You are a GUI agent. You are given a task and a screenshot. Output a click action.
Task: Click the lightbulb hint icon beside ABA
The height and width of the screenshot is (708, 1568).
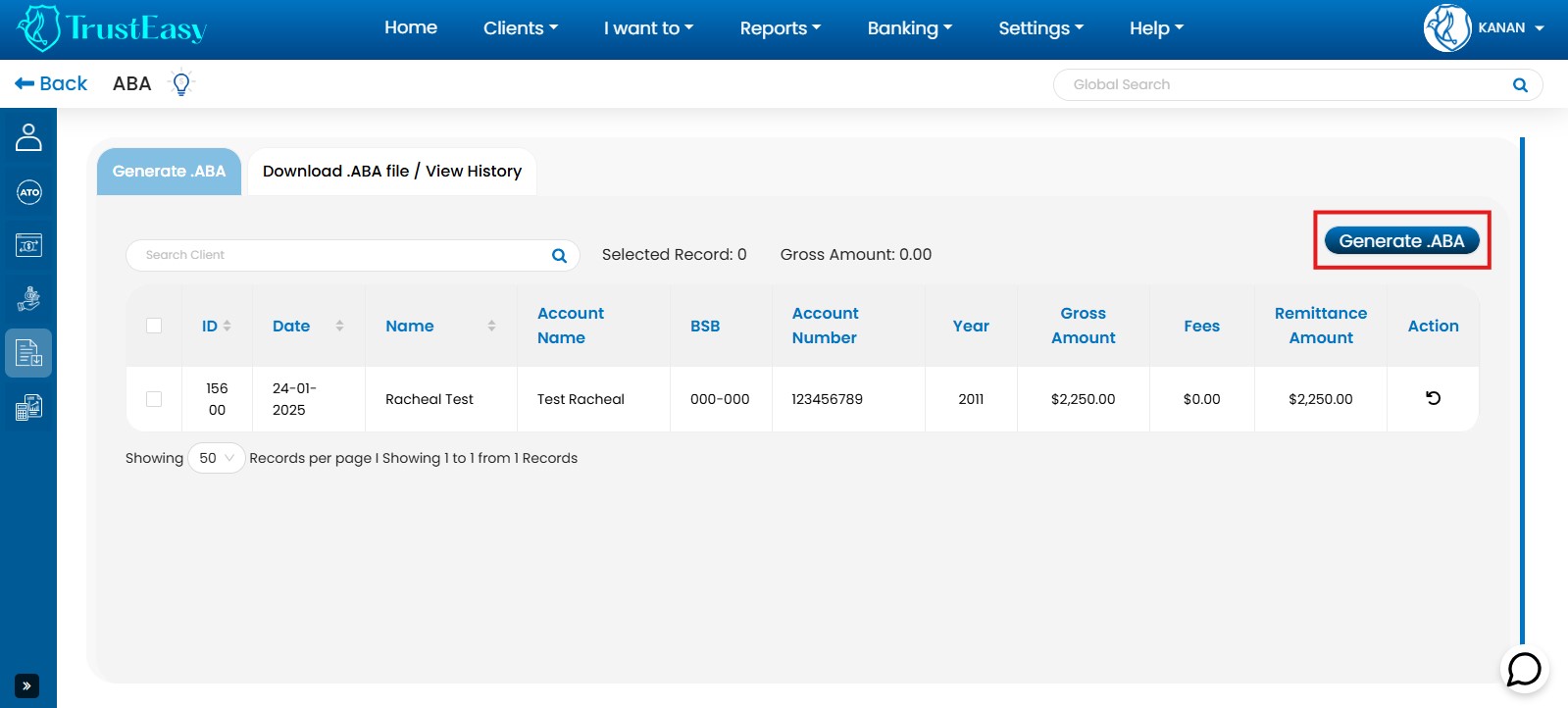(180, 84)
